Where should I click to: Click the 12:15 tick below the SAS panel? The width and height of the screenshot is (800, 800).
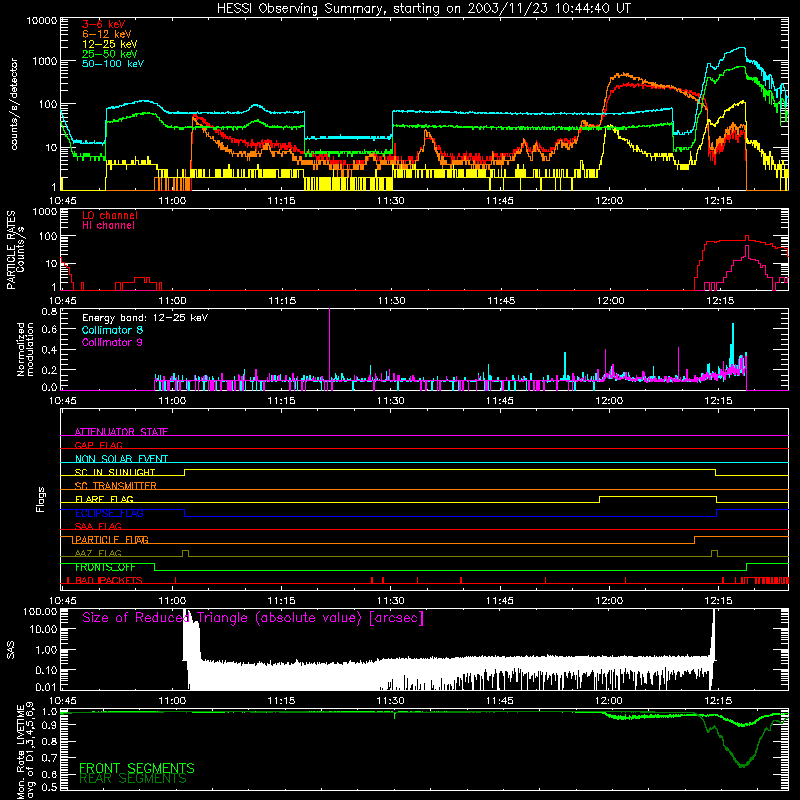(719, 701)
